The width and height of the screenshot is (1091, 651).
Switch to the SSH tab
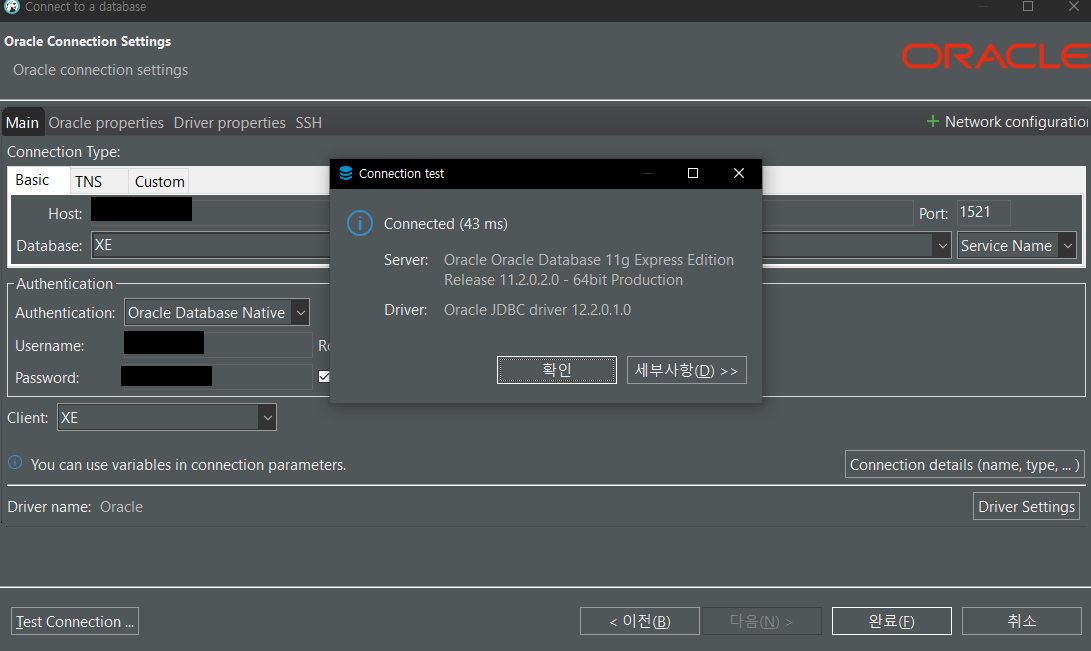(x=308, y=123)
